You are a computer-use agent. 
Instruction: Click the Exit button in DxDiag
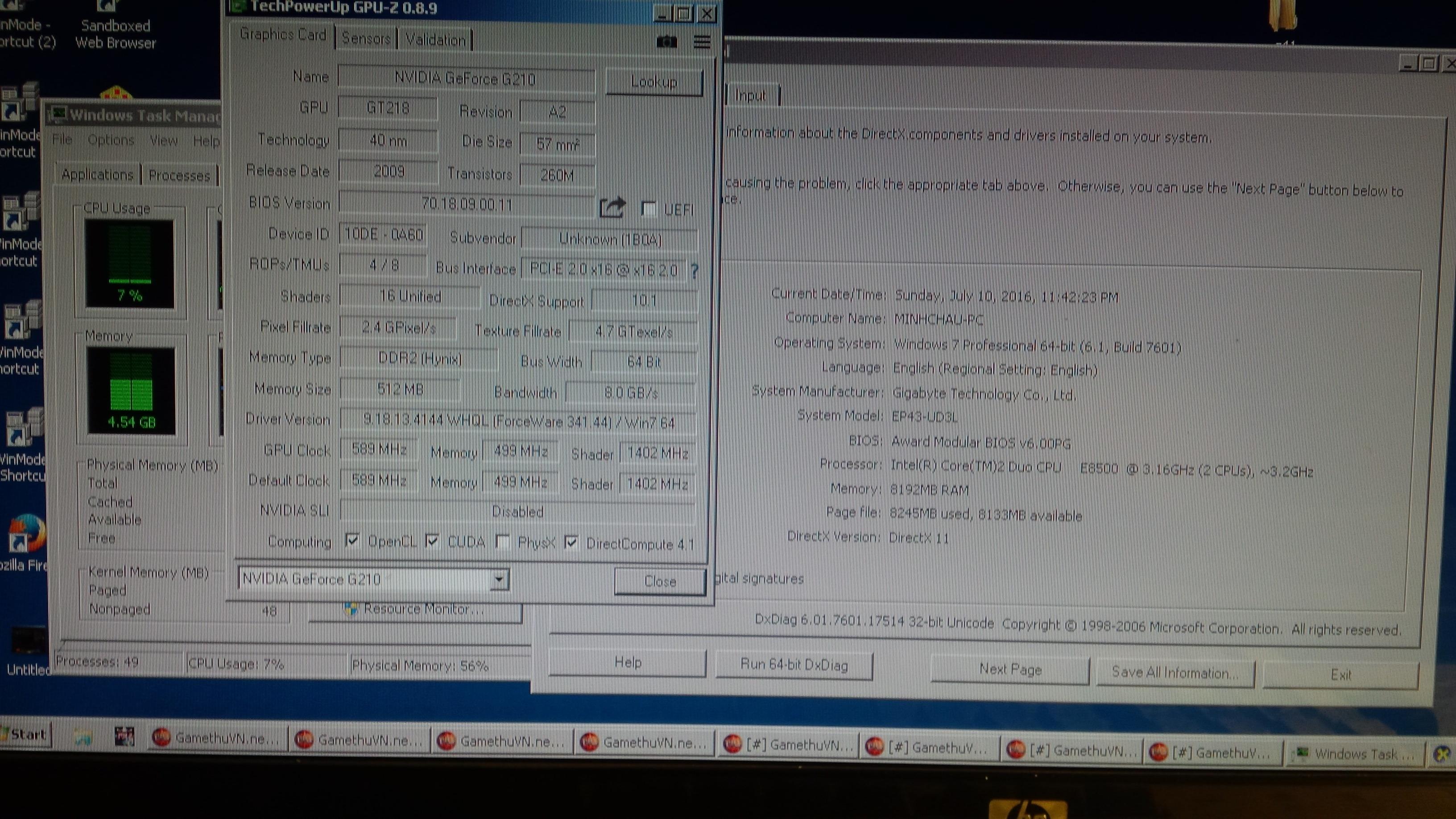coord(1341,675)
